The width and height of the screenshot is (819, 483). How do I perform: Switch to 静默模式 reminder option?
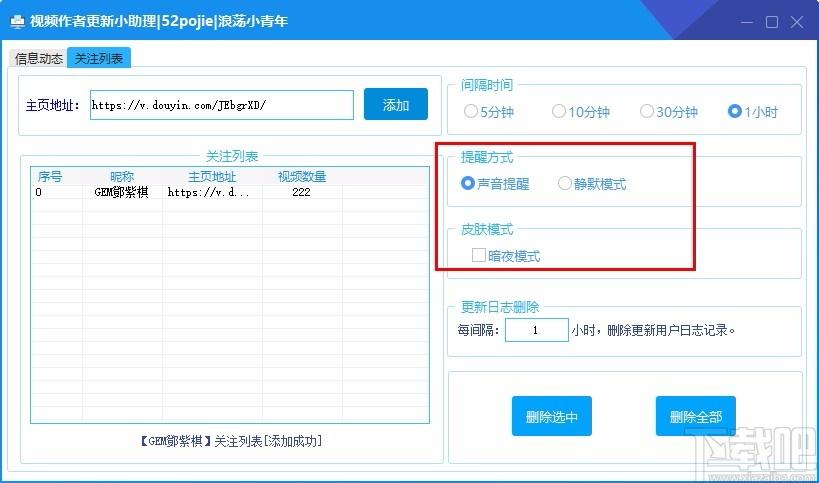tap(592, 184)
